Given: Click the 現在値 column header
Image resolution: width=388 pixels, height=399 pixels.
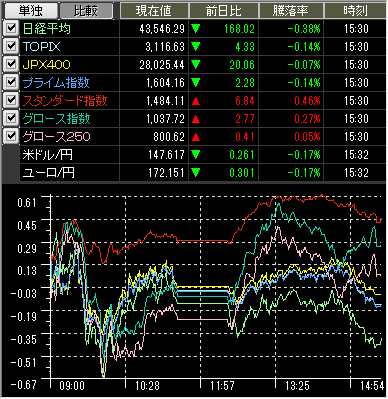Looking at the screenshot, I should [154, 11].
